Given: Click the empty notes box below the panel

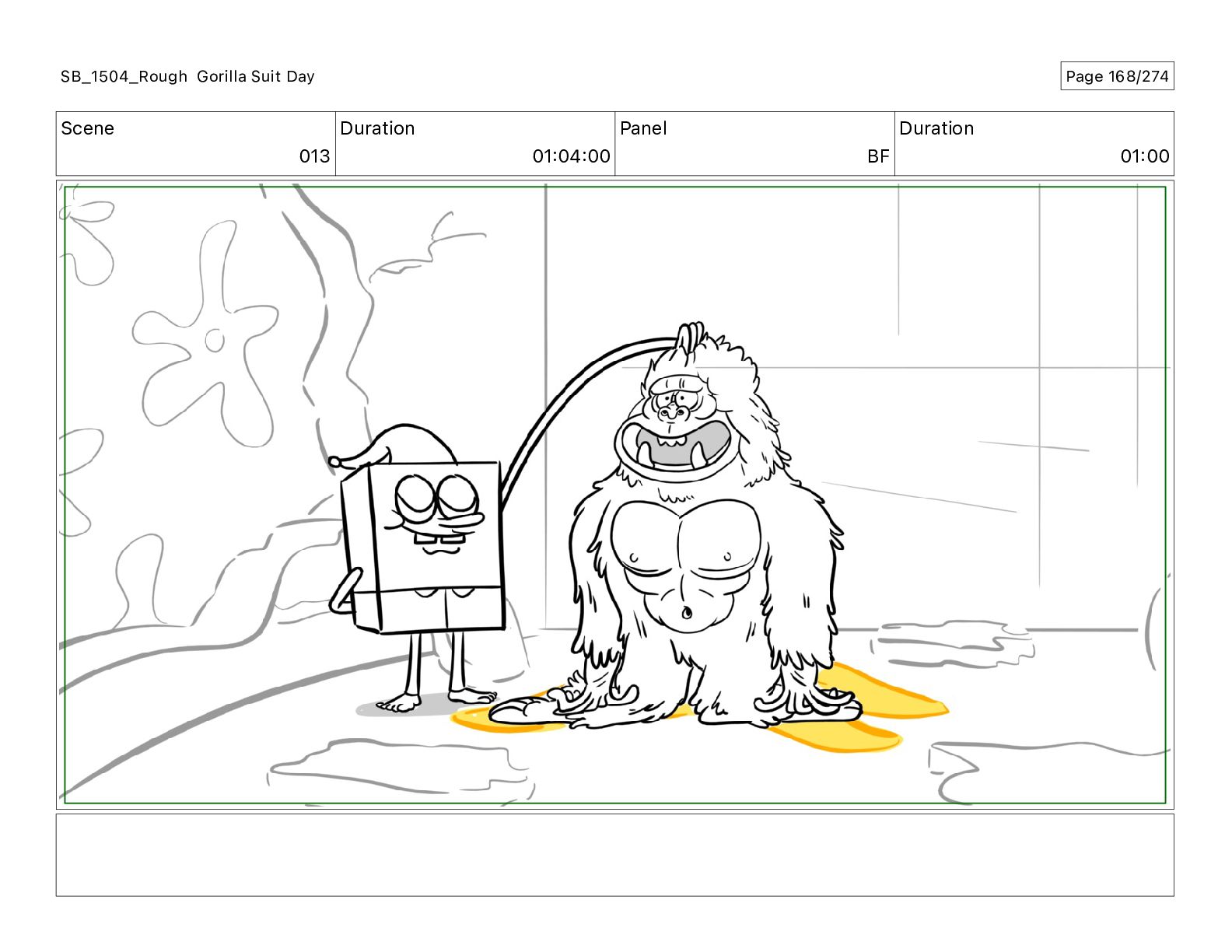Looking at the screenshot, I should (x=614, y=855).
